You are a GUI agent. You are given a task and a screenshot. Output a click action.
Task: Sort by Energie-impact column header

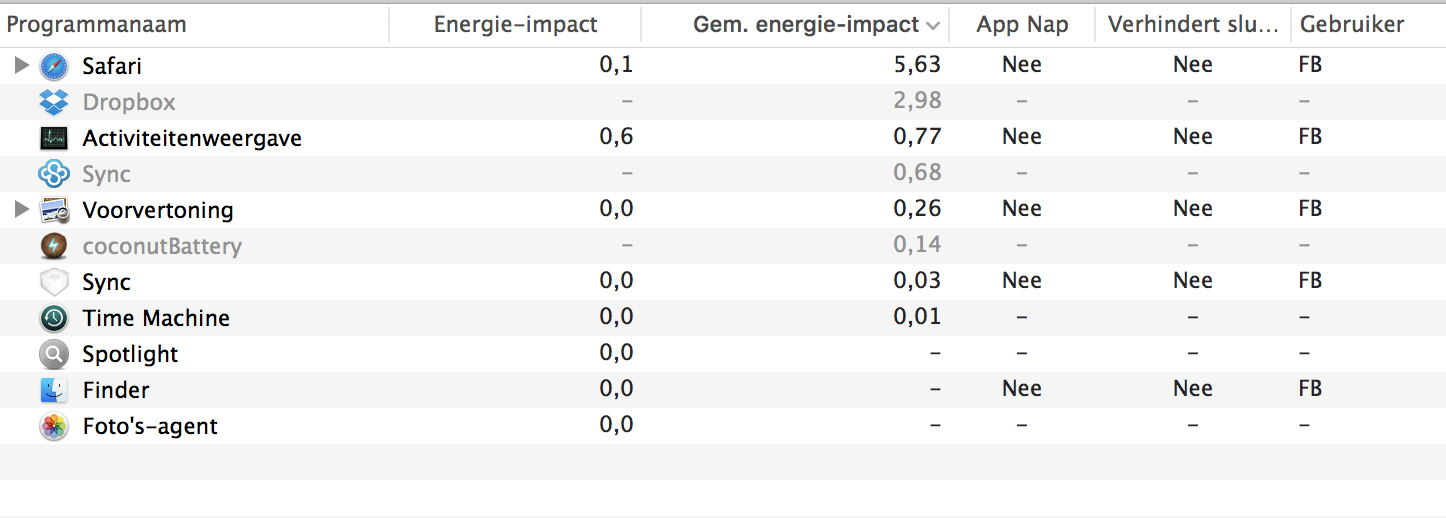515,25
